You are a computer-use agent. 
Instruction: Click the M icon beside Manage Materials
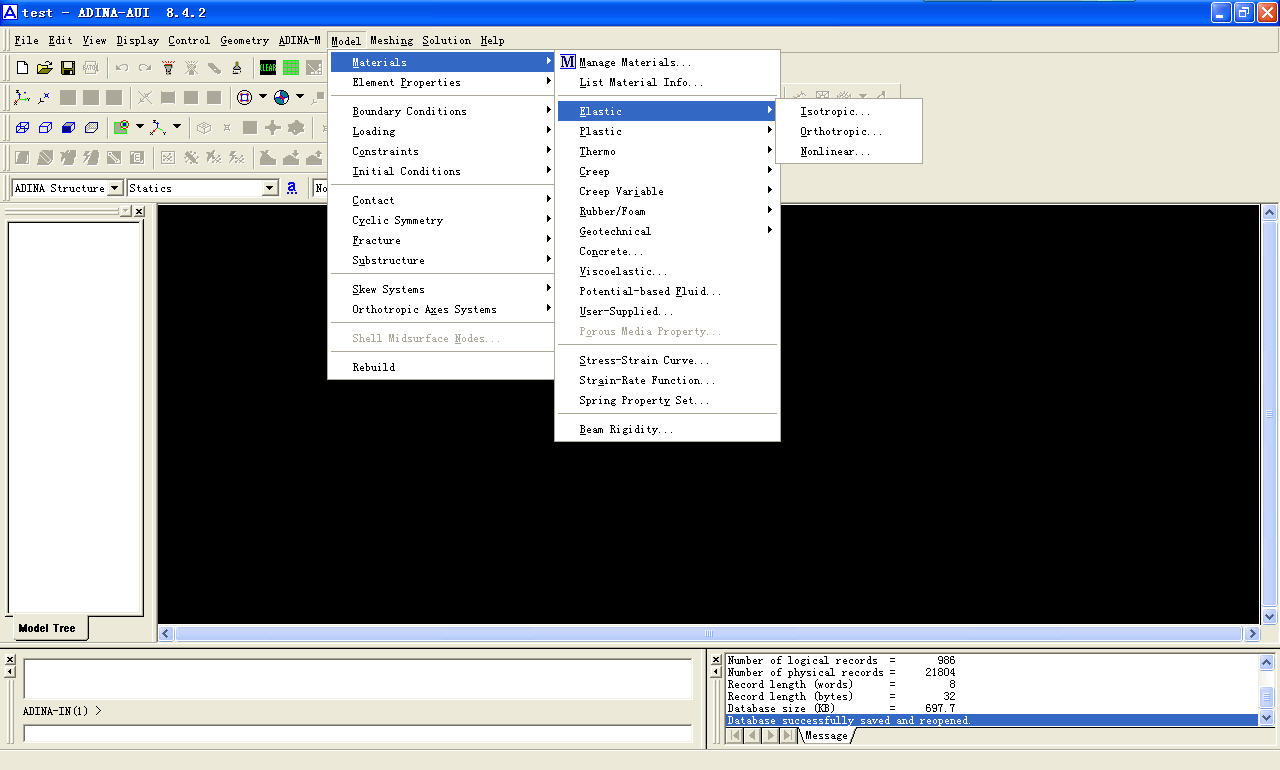click(x=567, y=62)
